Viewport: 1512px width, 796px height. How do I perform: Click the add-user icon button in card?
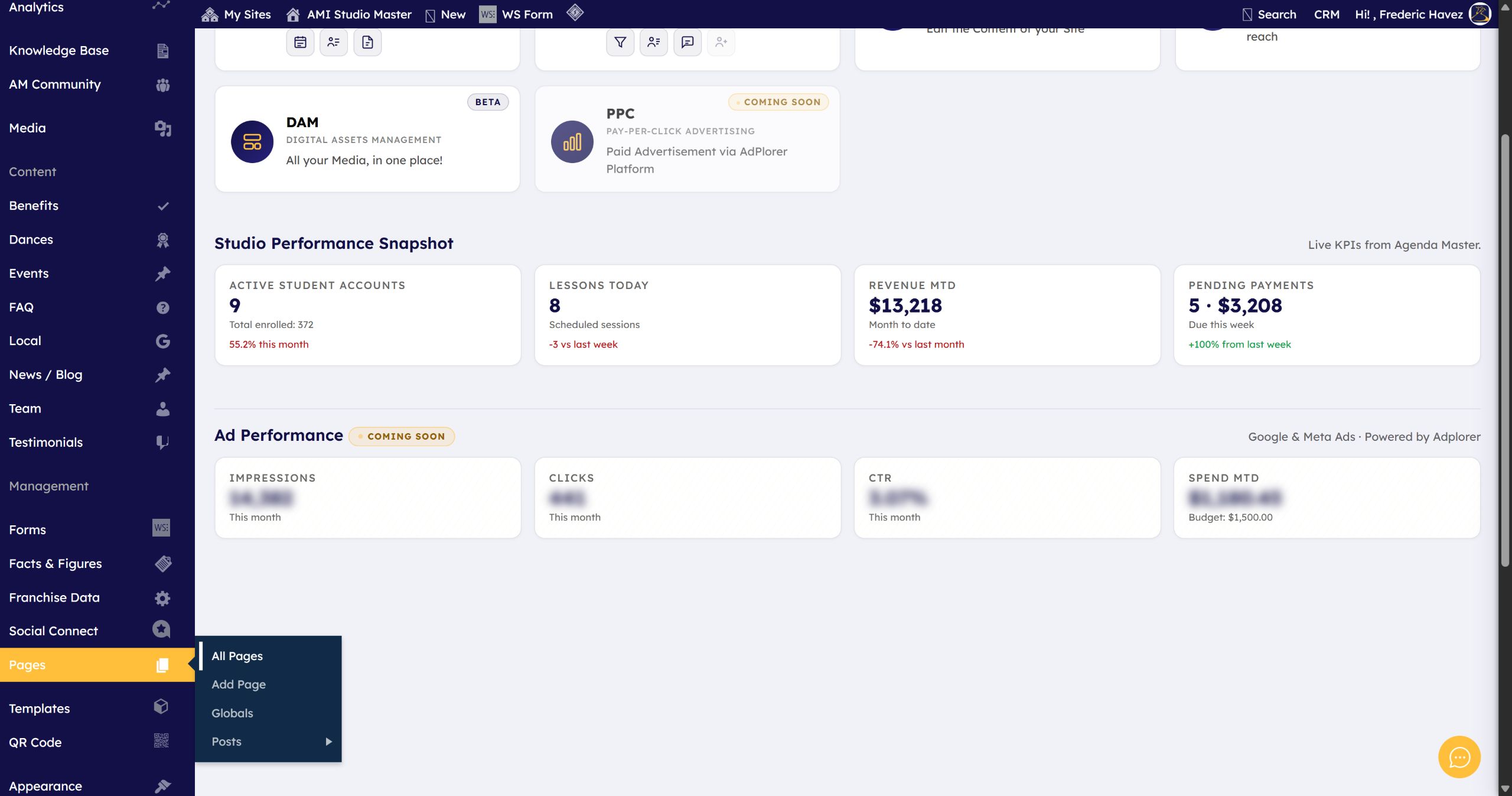(x=721, y=42)
